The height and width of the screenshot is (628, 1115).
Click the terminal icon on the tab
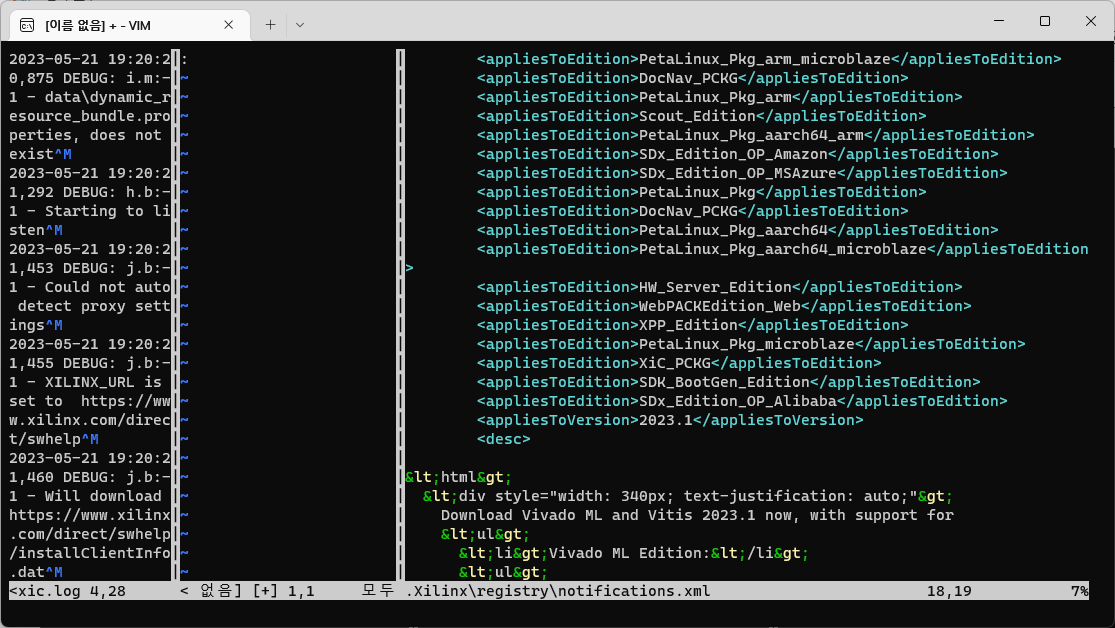[x=27, y=26]
